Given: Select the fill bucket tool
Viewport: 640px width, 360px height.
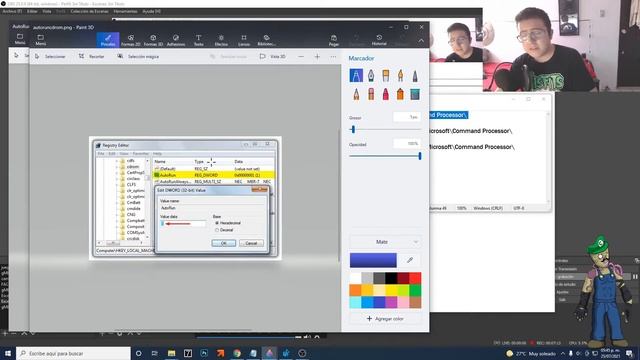Looking at the screenshot, I should pos(415,94).
